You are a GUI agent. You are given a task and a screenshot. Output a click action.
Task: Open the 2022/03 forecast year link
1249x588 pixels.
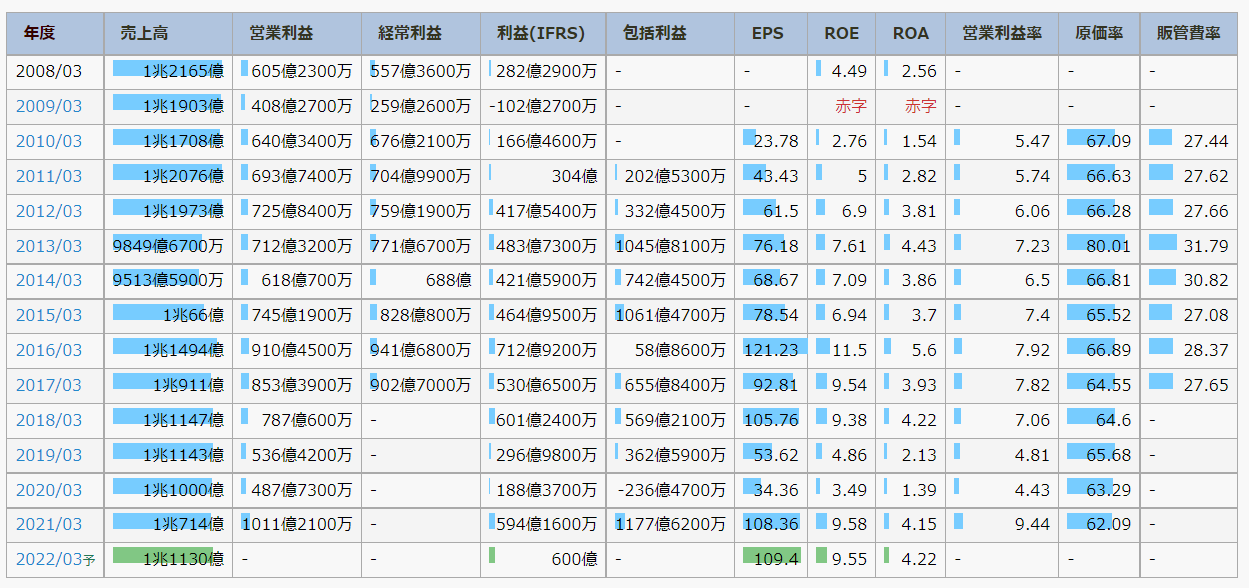pos(55,559)
